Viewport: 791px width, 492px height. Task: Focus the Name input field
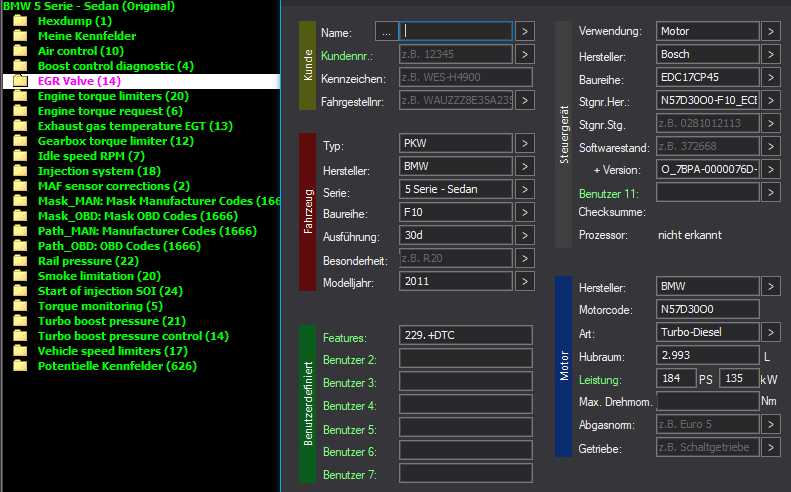456,31
